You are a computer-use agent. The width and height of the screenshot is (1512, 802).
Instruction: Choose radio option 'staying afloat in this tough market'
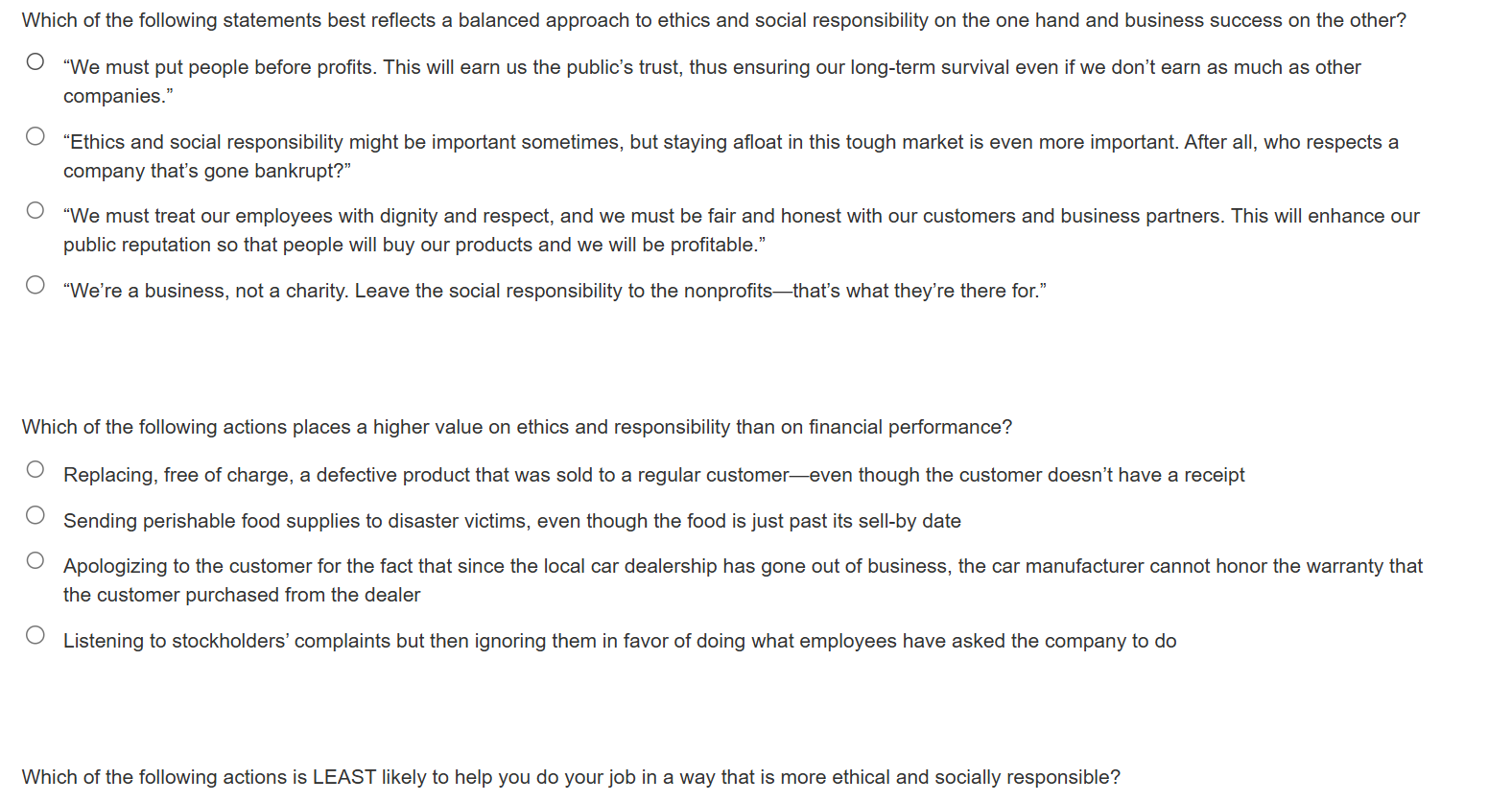click(35, 136)
